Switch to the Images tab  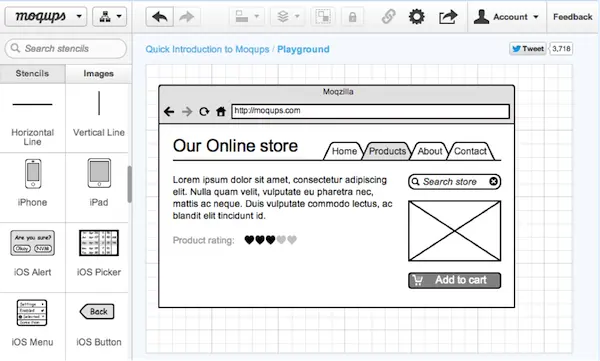click(99, 74)
